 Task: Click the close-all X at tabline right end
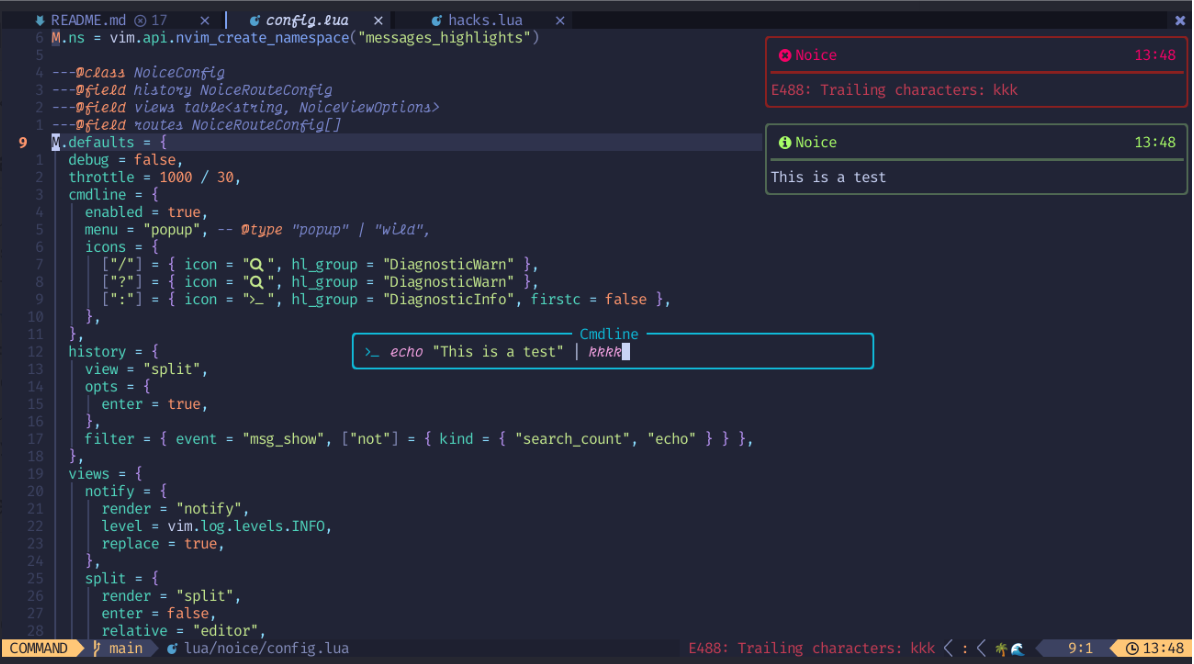click(x=1180, y=21)
